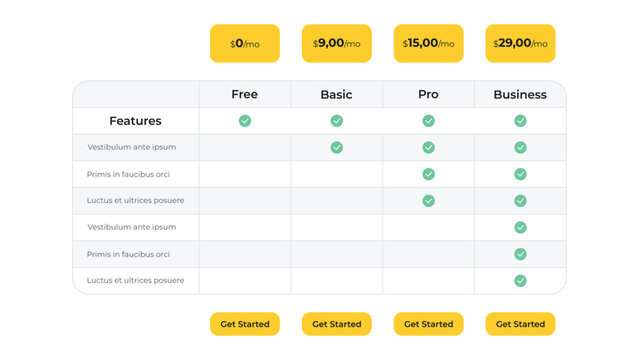Viewport: 639px width, 360px height.
Task: Click the Free column header
Action: (245, 94)
